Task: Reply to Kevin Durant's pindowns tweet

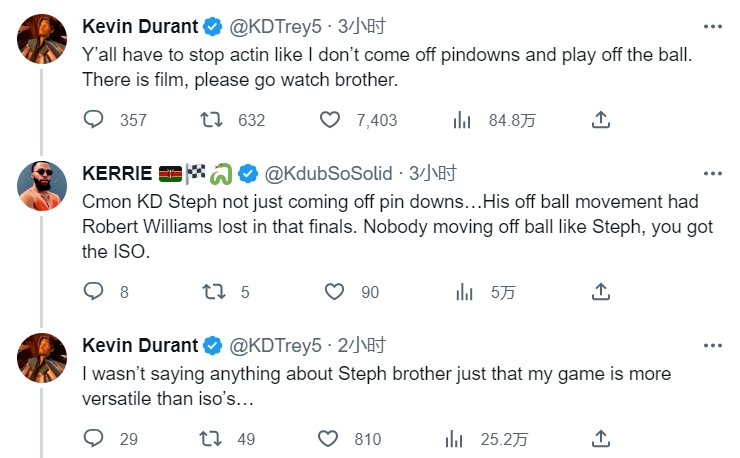Action: [93, 120]
